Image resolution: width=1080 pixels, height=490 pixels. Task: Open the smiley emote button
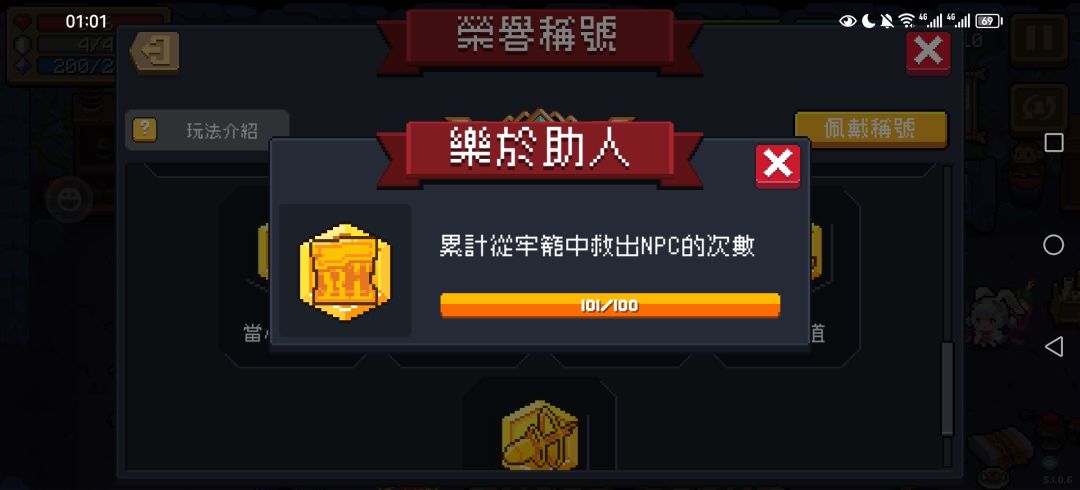(x=68, y=200)
